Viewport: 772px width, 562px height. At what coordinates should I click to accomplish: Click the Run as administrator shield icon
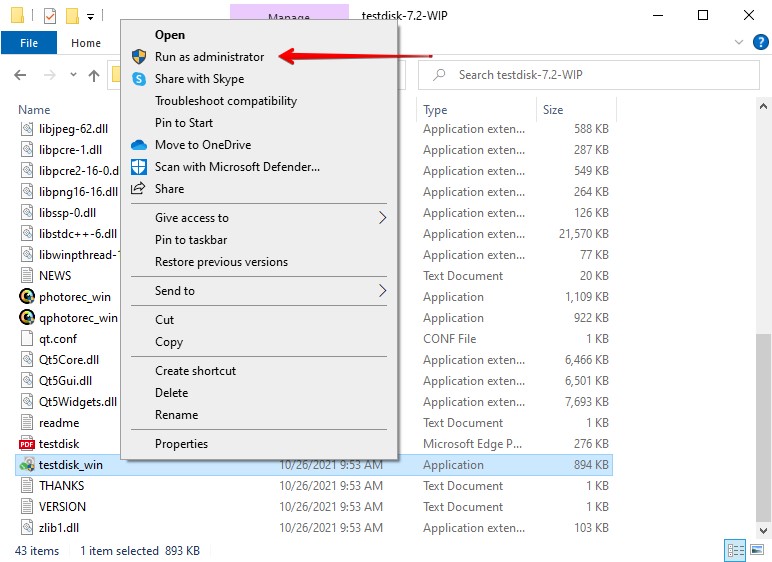click(x=139, y=57)
